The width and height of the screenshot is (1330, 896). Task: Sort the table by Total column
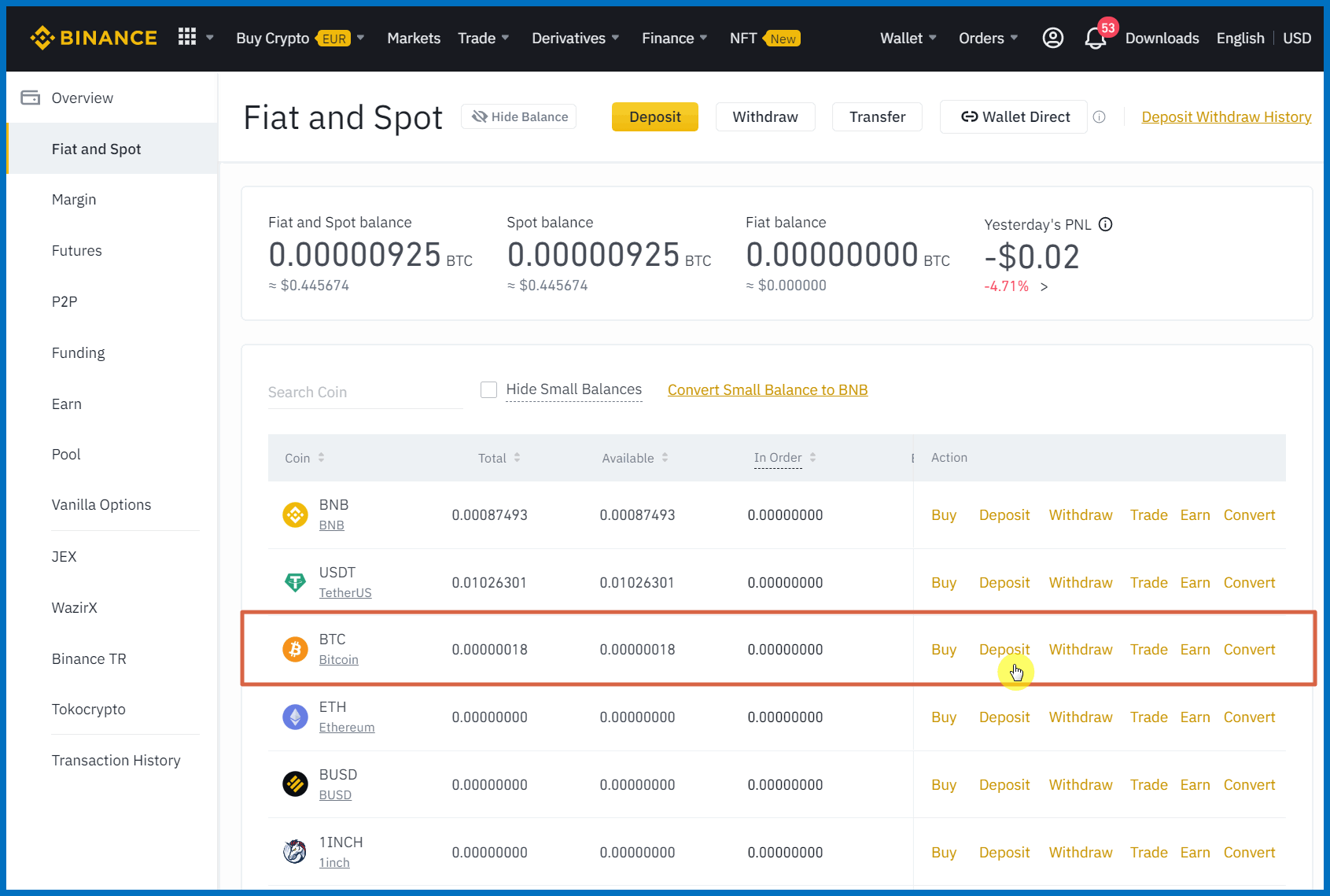pos(499,458)
